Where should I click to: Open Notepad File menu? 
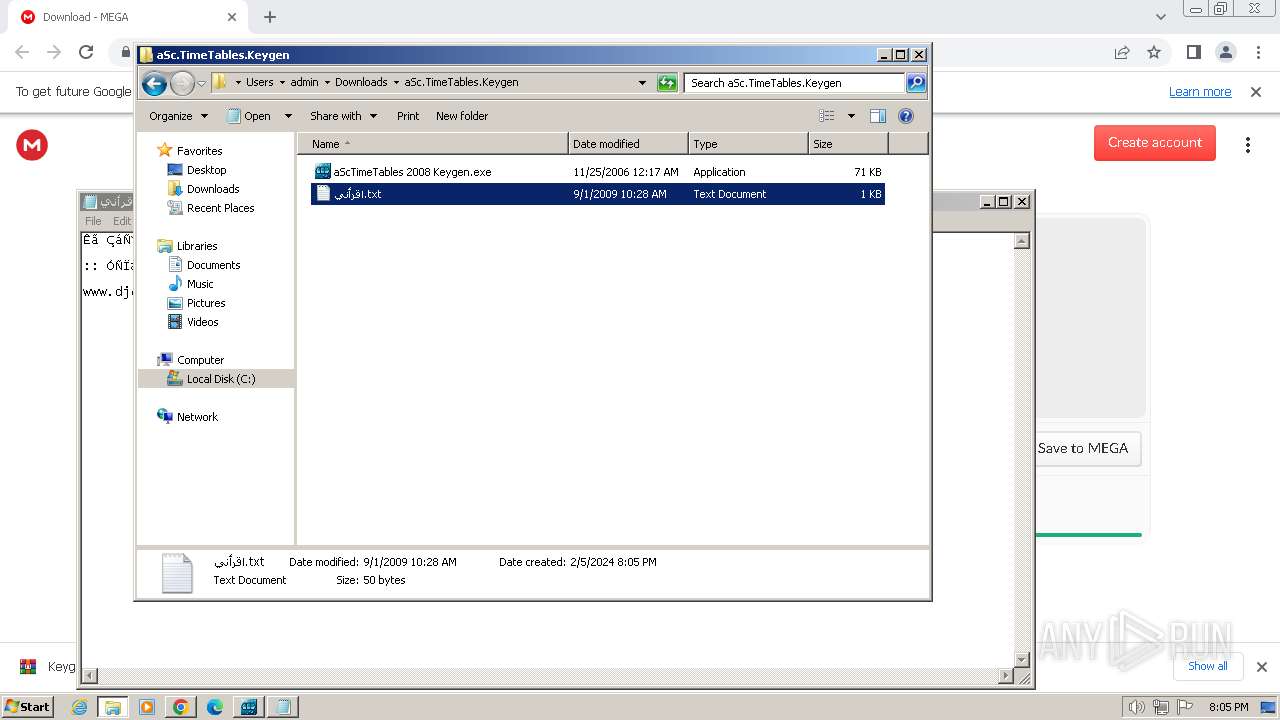point(93,221)
